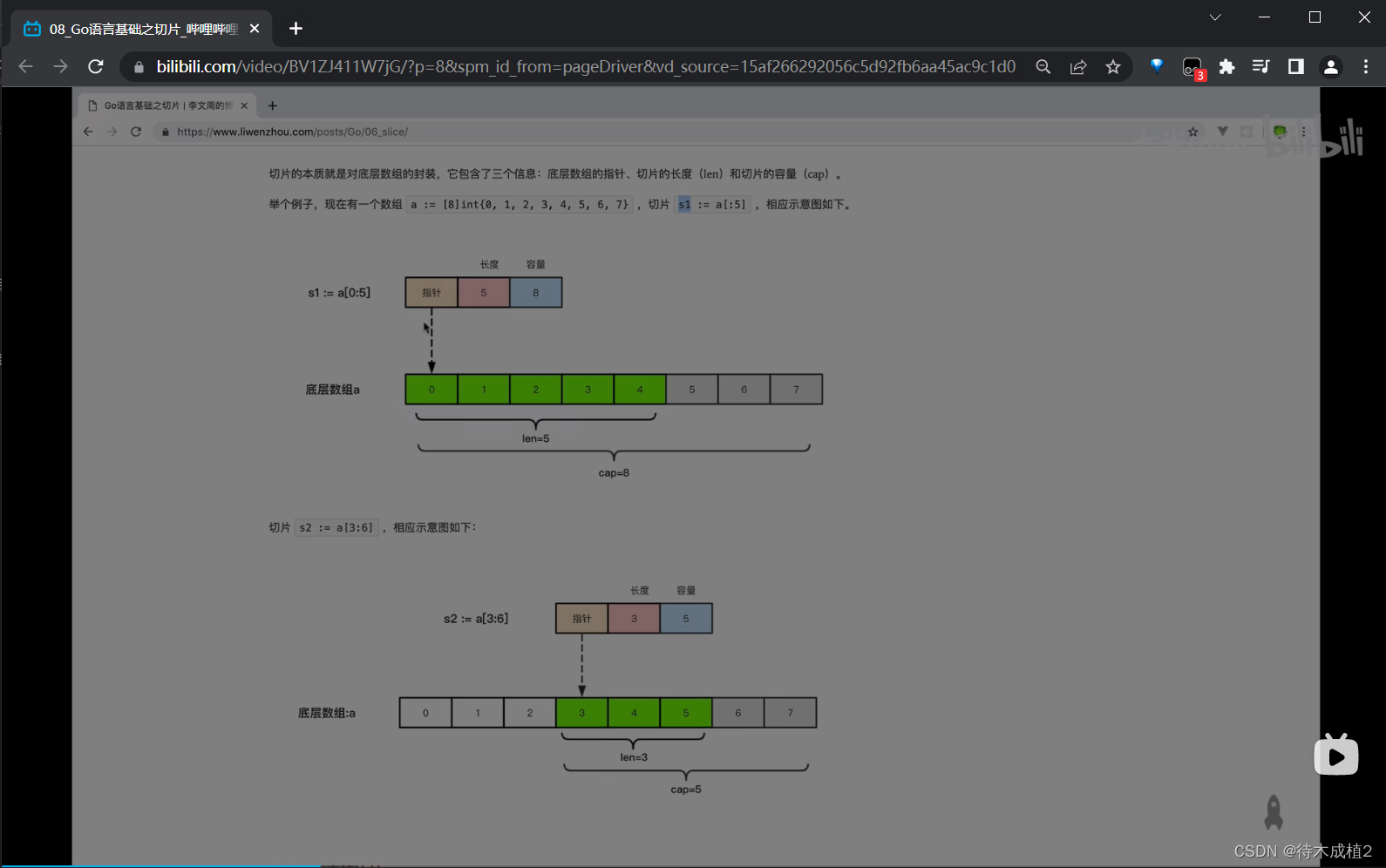Close the 08_Go语言基础之切片 tab
This screenshot has width=1386, height=868.
[255, 29]
